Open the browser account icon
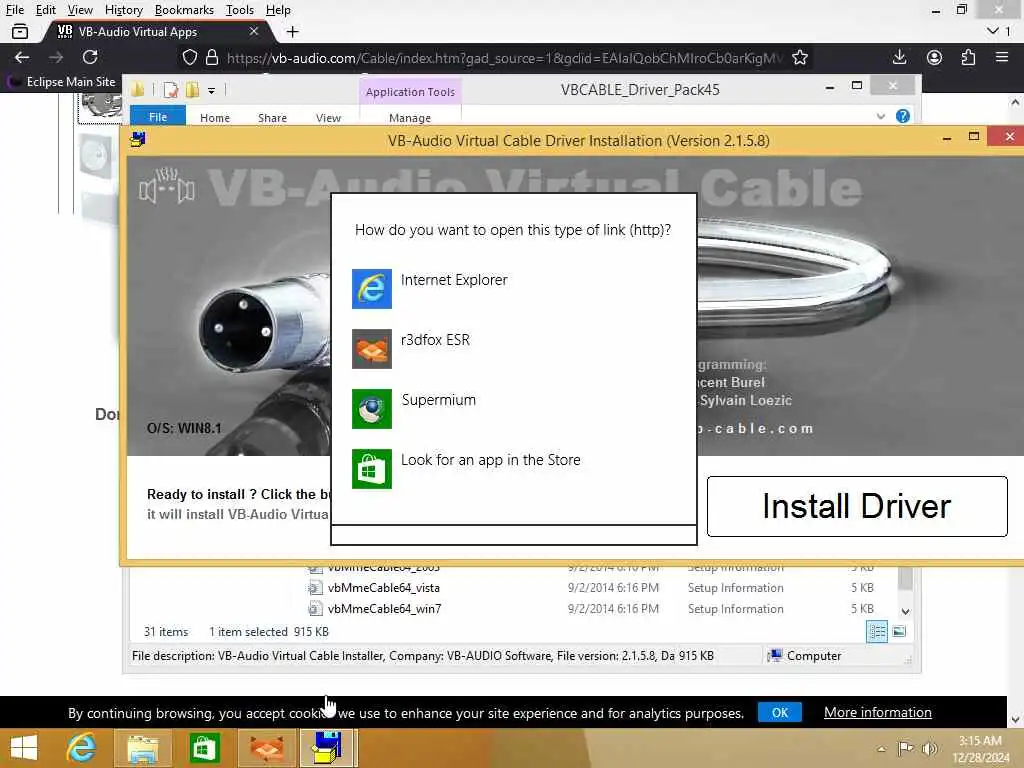This screenshot has height=768, width=1024. pos(934,57)
